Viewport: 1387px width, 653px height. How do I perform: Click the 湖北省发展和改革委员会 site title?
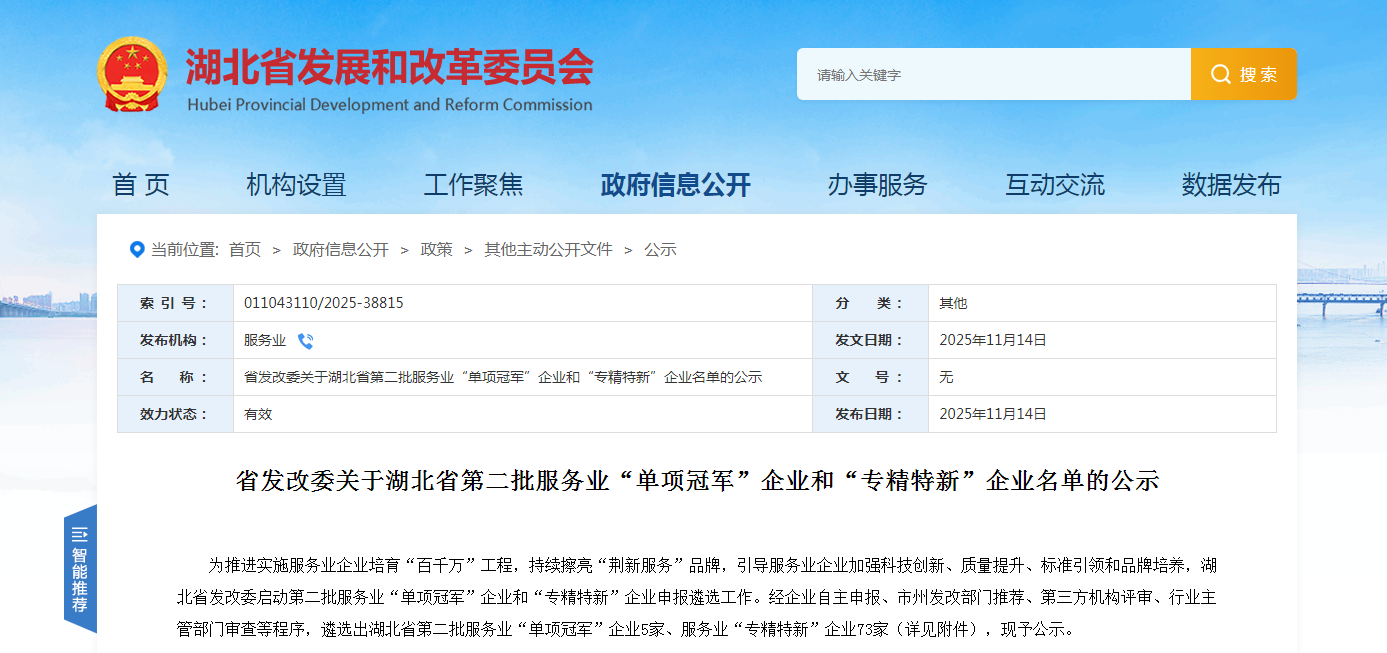[x=389, y=68]
